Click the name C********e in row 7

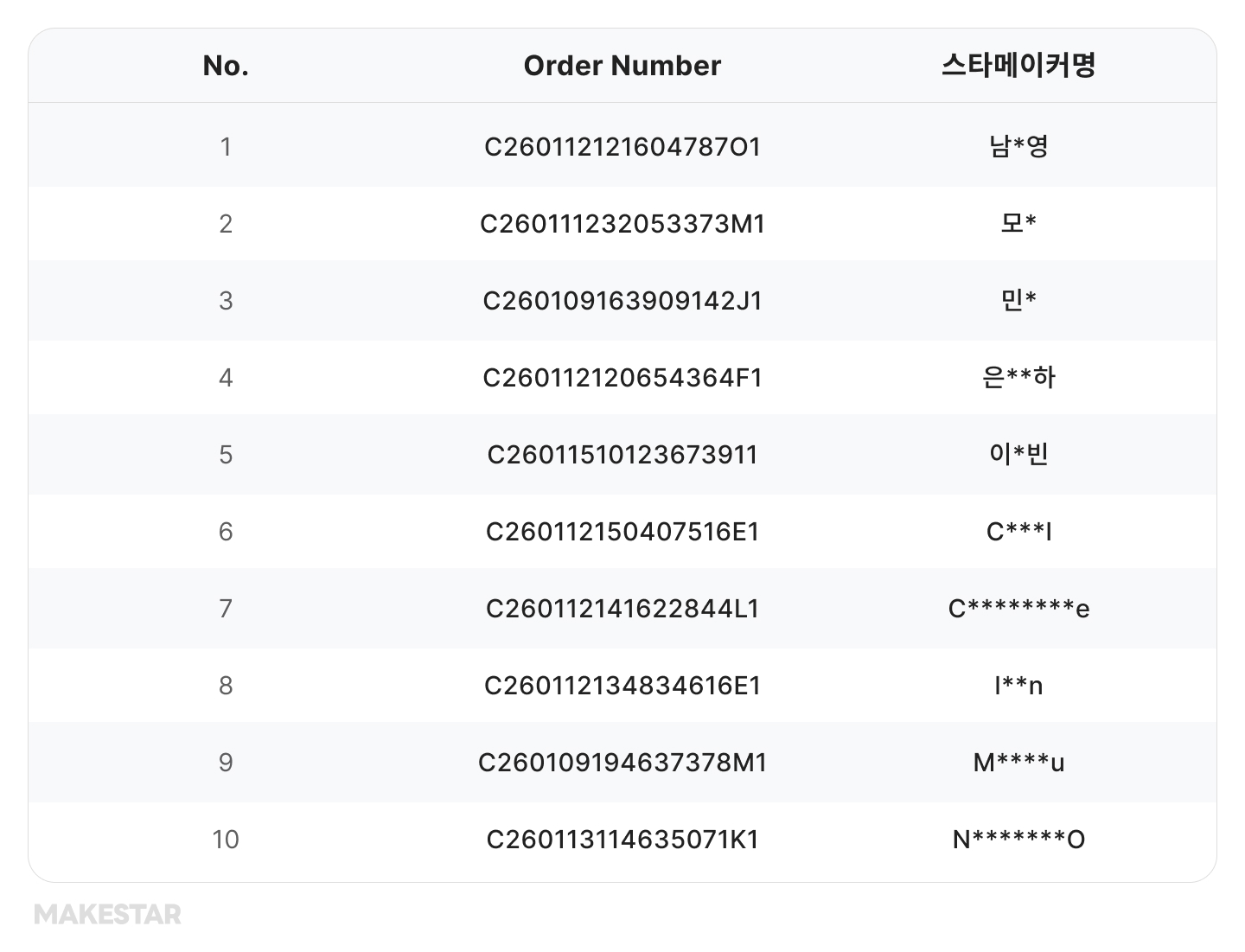(x=1018, y=609)
